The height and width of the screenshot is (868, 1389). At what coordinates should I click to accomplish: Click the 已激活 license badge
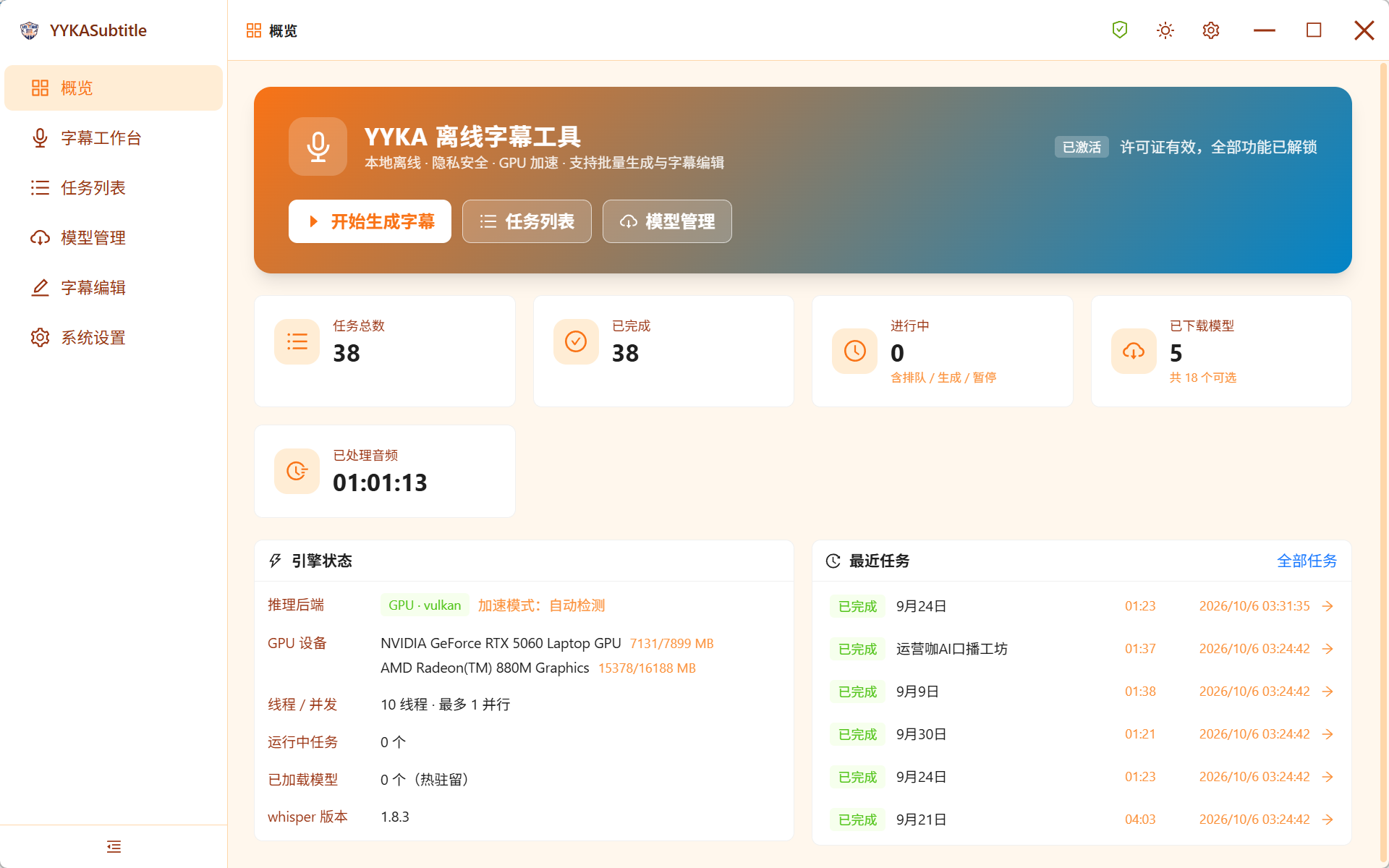[x=1082, y=147]
